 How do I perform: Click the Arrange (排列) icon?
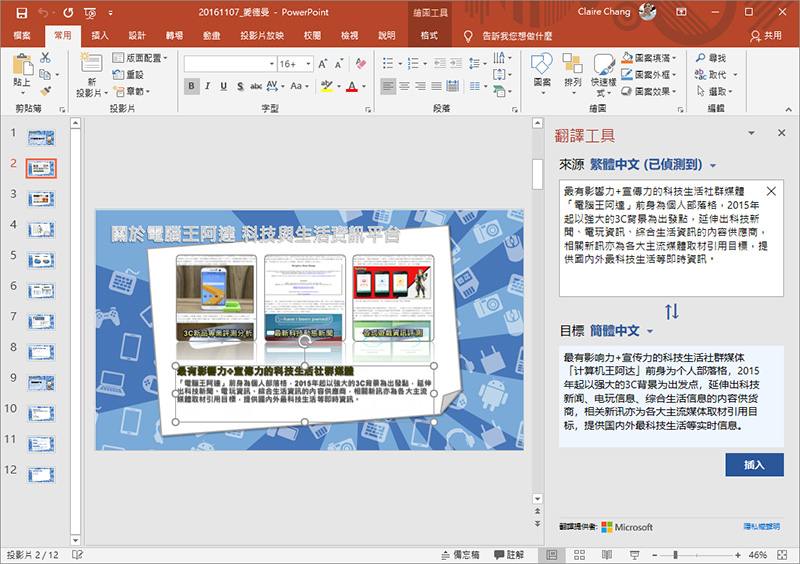tap(572, 64)
